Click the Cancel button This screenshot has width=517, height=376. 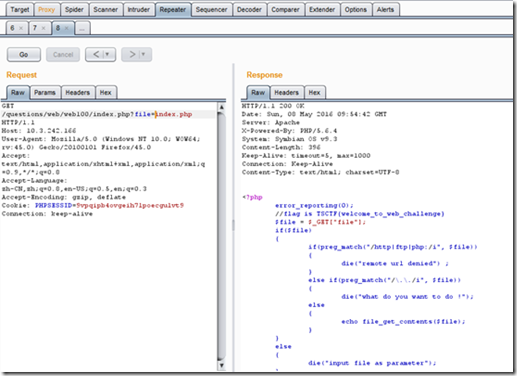[x=63, y=54]
